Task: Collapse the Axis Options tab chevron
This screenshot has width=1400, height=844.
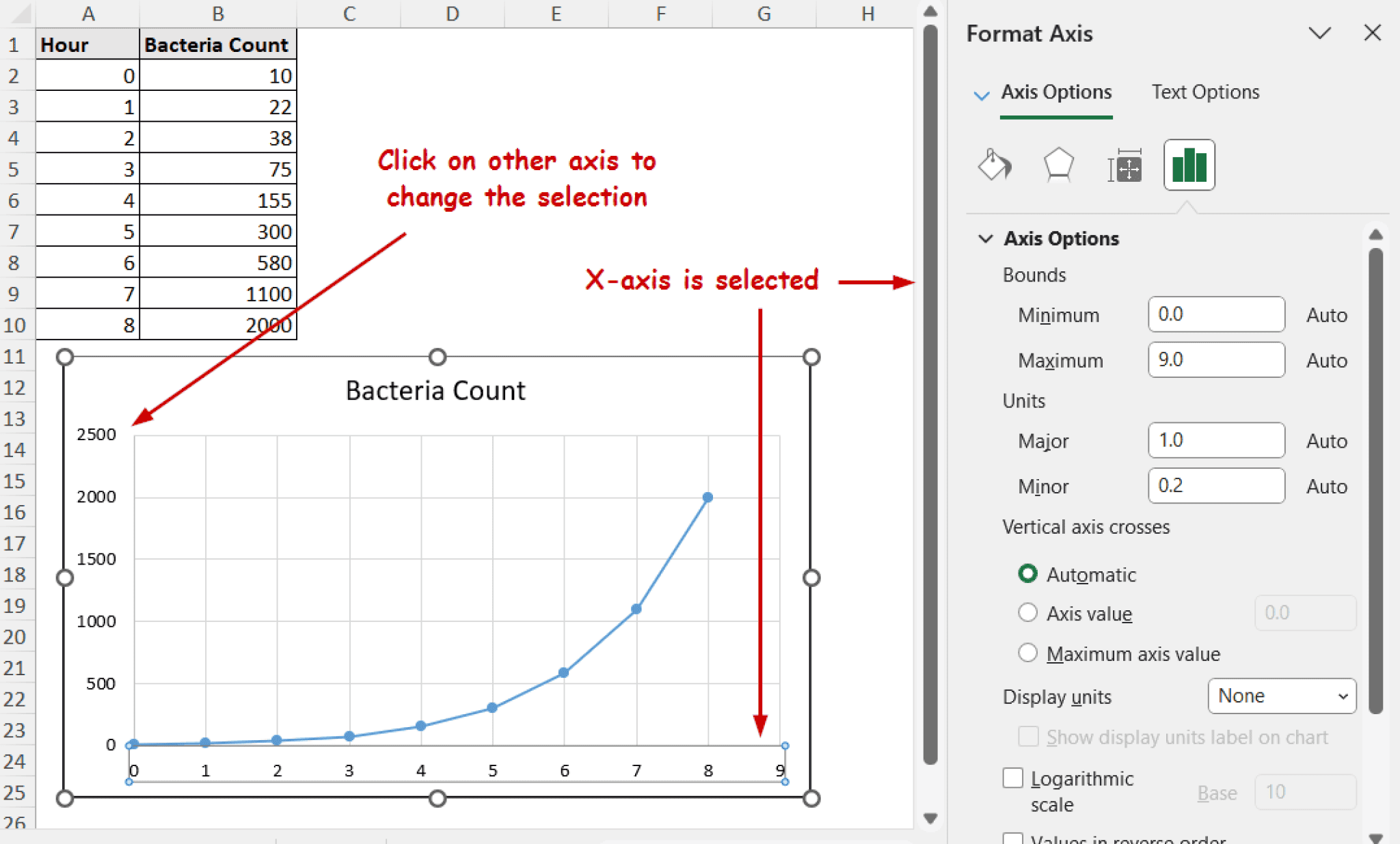Action: [982, 95]
